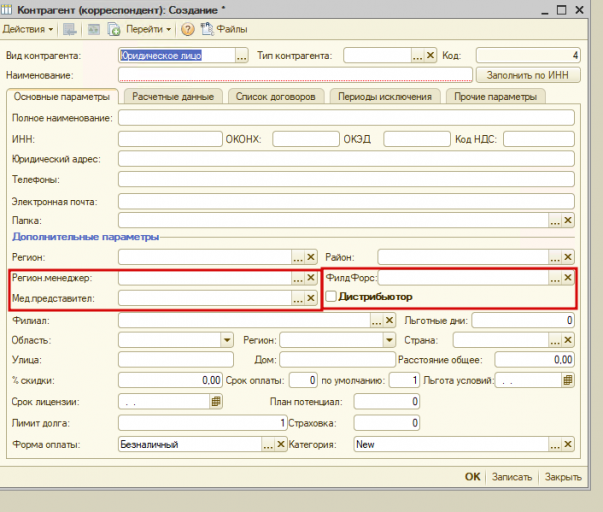
Task: Open Категория selection ellipsis button
Action: click(x=555, y=445)
